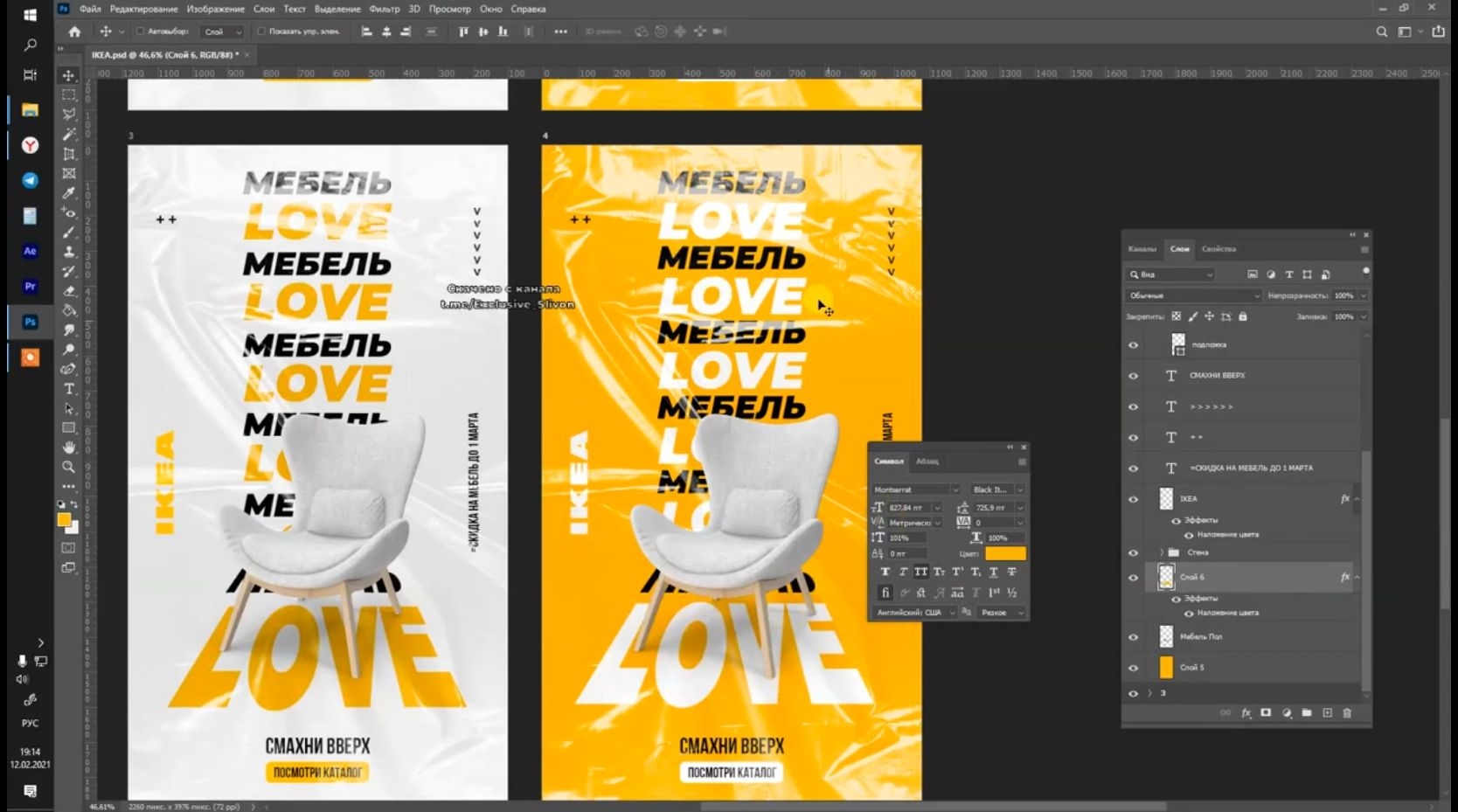
Task: Hide the Мебель Пол layer
Action: click(1134, 637)
